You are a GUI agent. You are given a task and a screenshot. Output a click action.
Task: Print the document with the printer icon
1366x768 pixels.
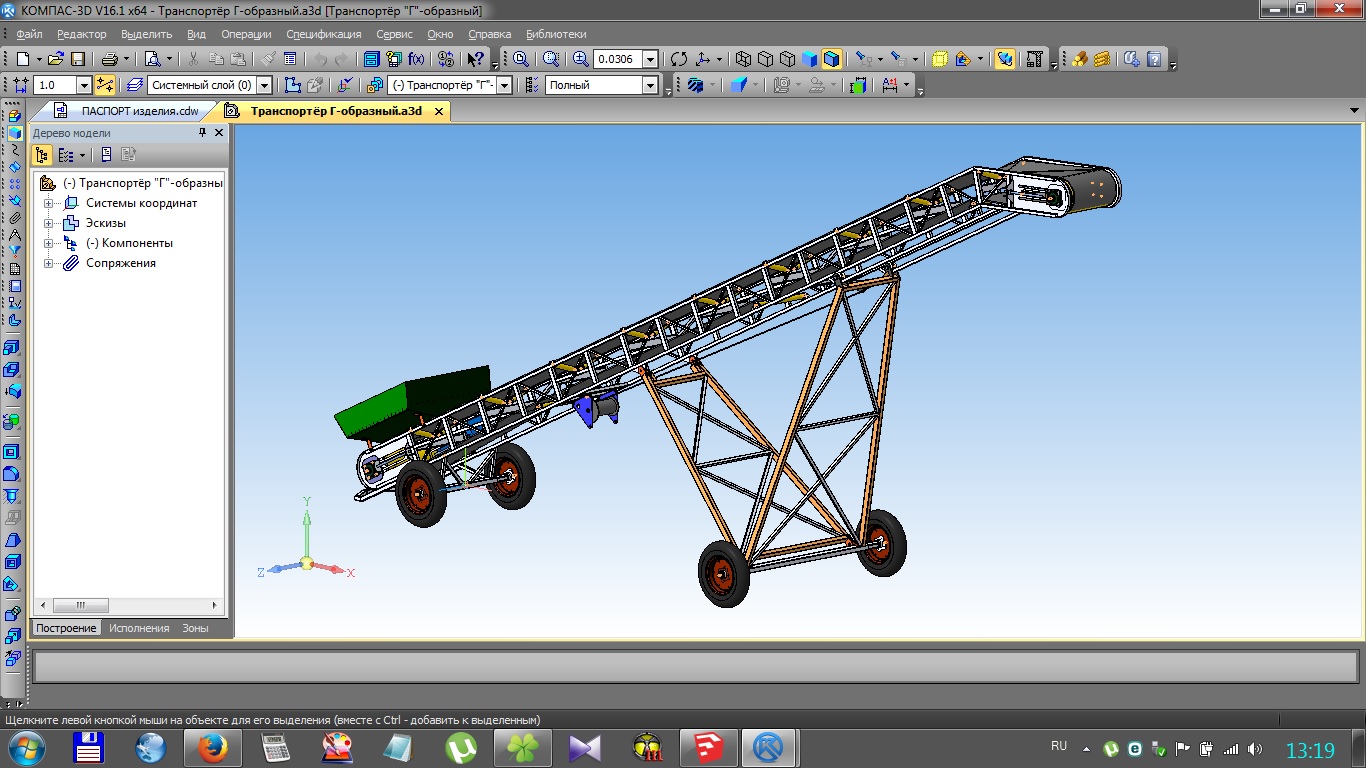(x=111, y=59)
